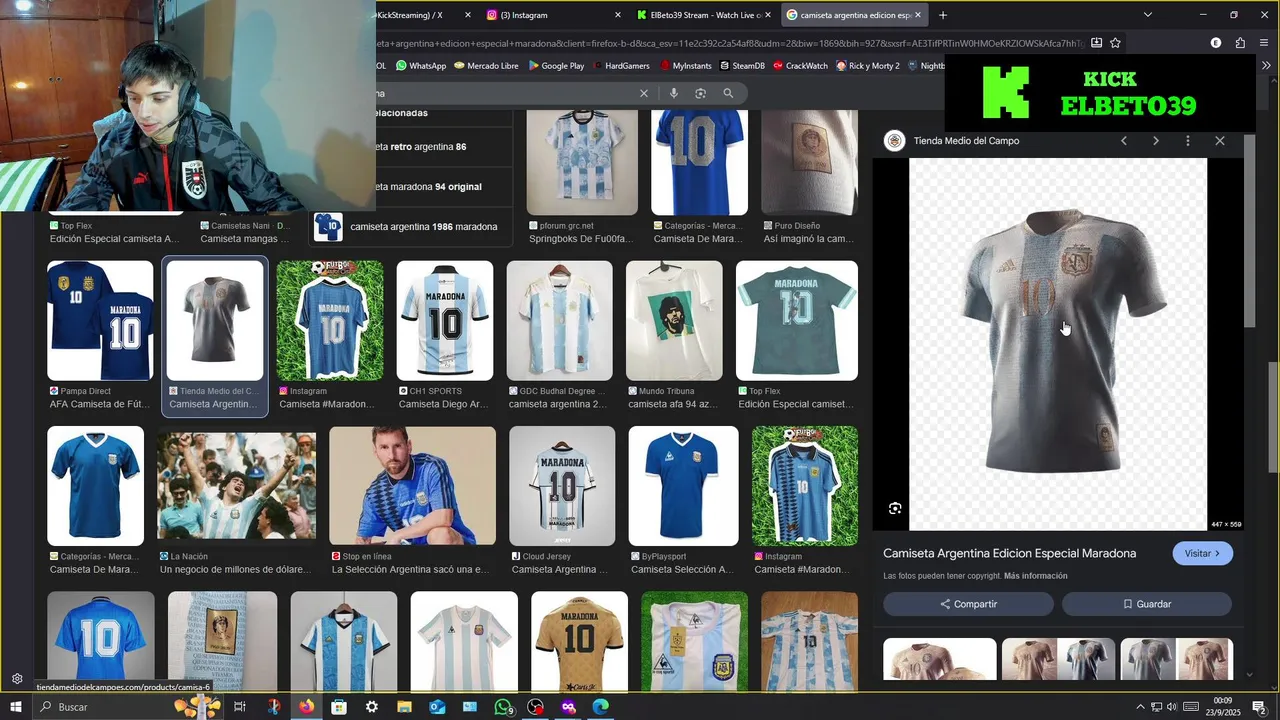Close the Instagram tab
The image size is (1280, 720).
(616, 15)
